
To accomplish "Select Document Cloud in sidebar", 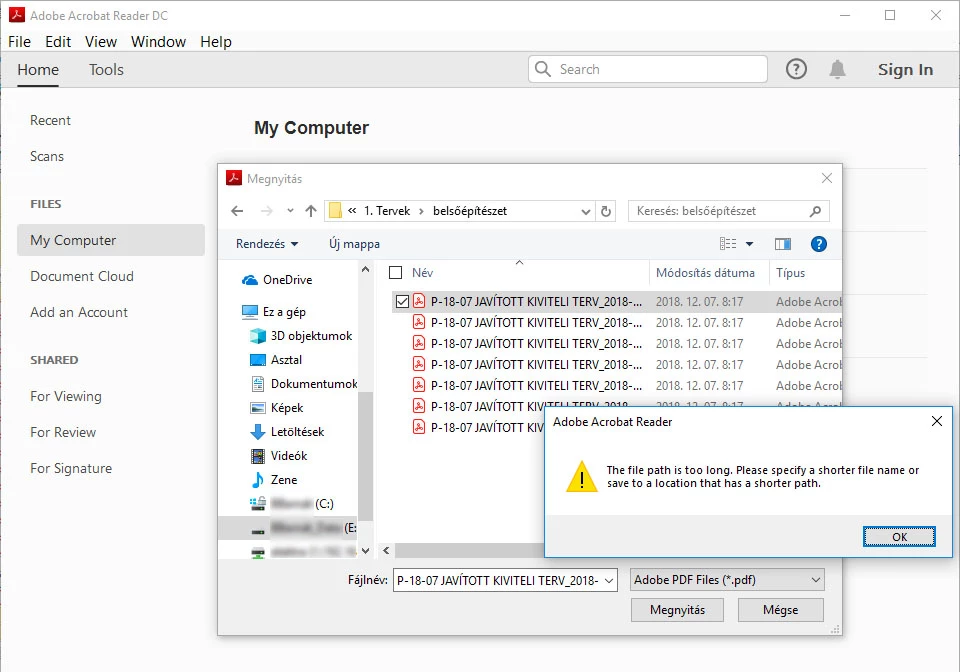I will (81, 276).
